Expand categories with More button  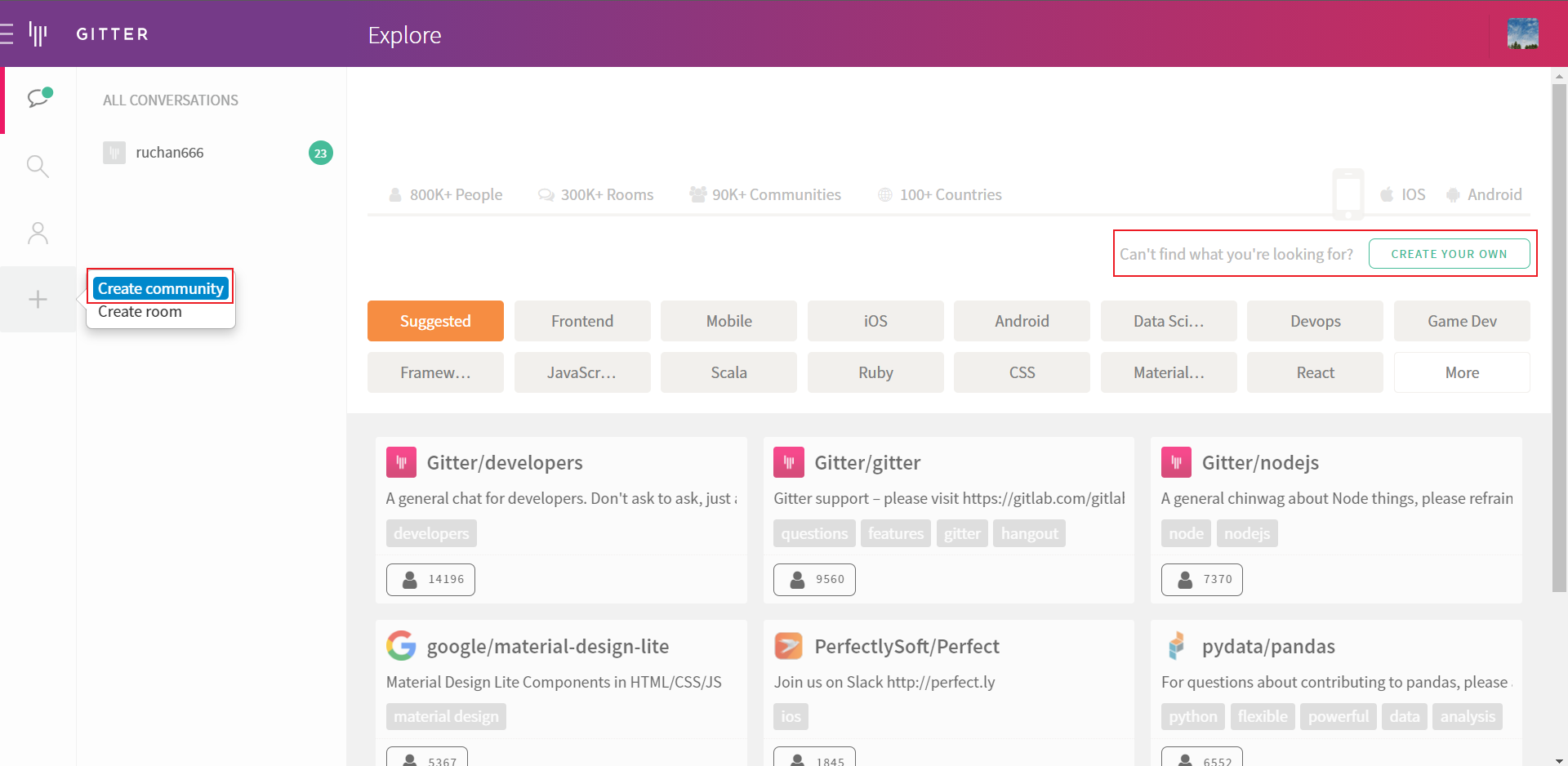tap(1462, 372)
